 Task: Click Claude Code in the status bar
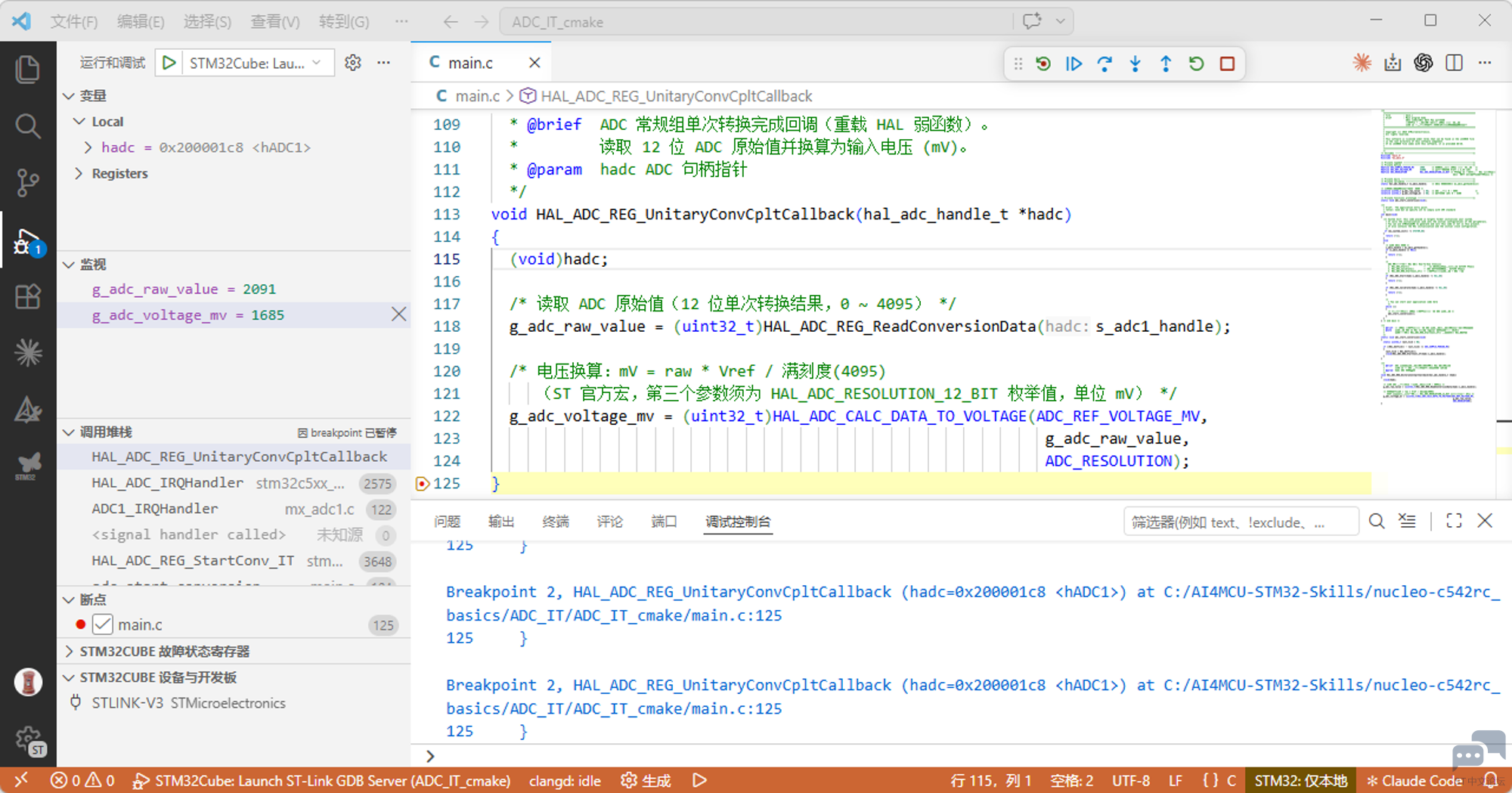(1414, 781)
